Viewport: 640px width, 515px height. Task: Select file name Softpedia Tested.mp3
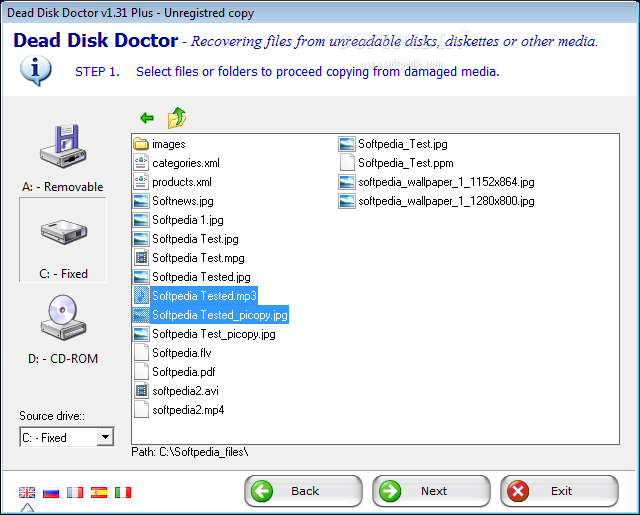tap(204, 296)
